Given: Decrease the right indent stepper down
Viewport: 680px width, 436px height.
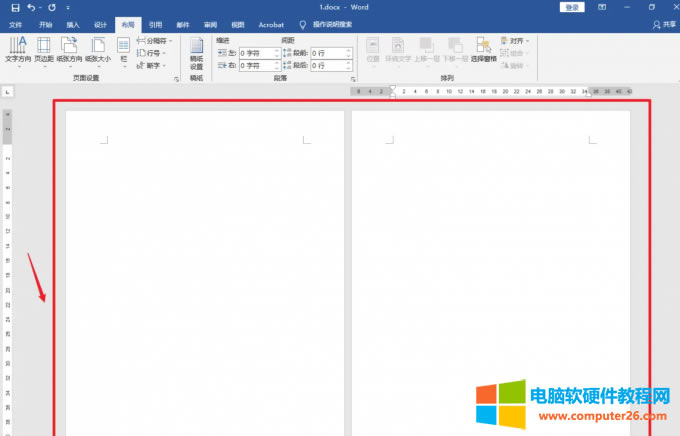Looking at the screenshot, I should coord(277,68).
